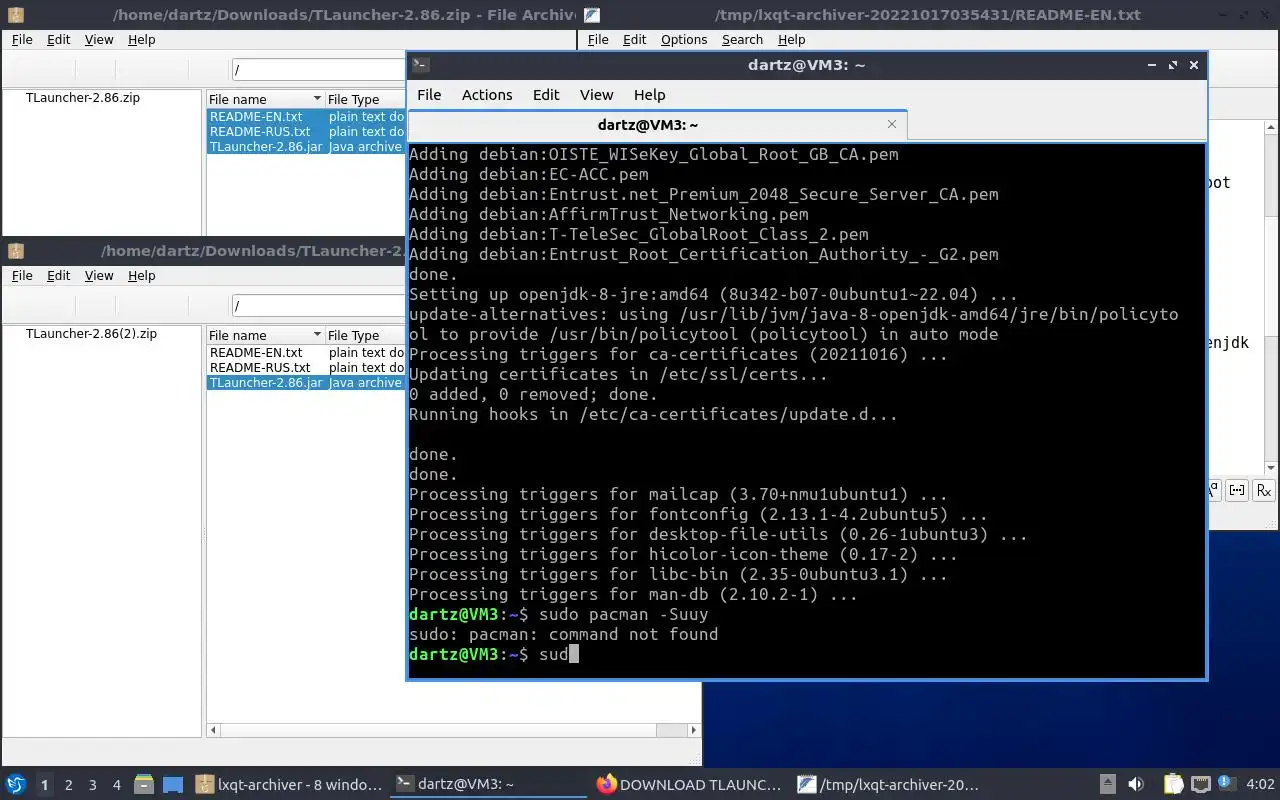The height and width of the screenshot is (800, 1280).
Task: Open the terminal Edit menu
Action: [546, 95]
